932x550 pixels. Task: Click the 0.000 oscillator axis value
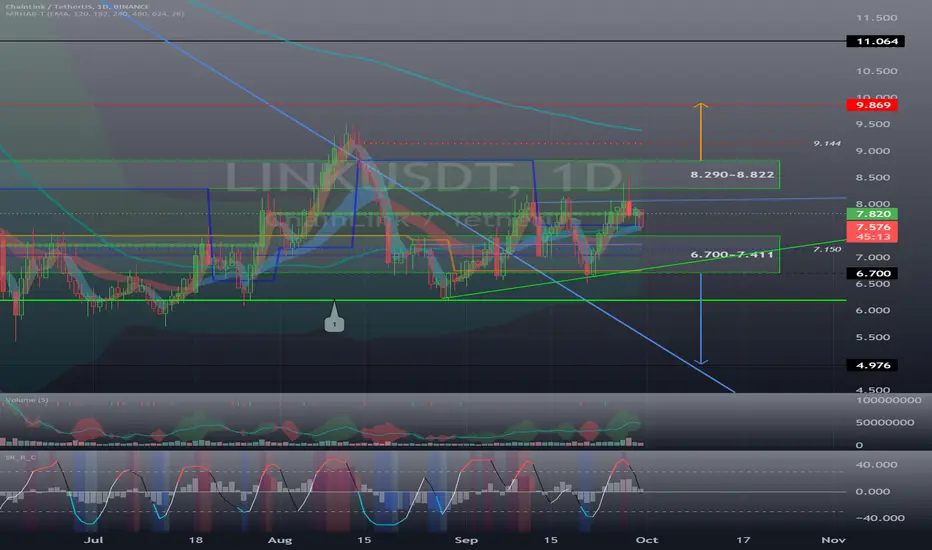click(x=873, y=492)
